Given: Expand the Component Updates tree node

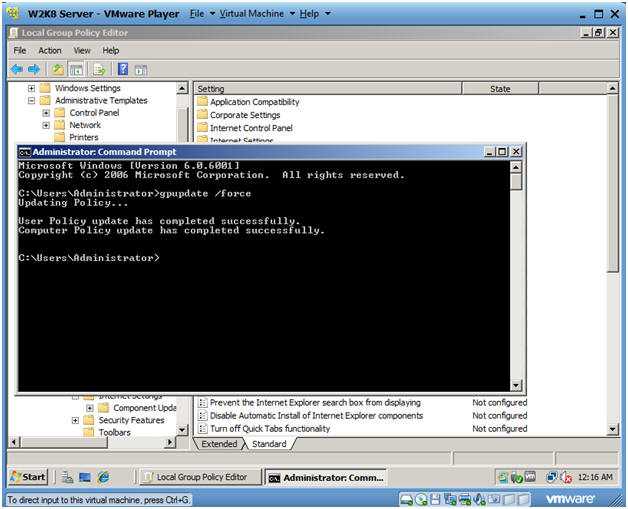Looking at the screenshot, I should click(x=90, y=408).
